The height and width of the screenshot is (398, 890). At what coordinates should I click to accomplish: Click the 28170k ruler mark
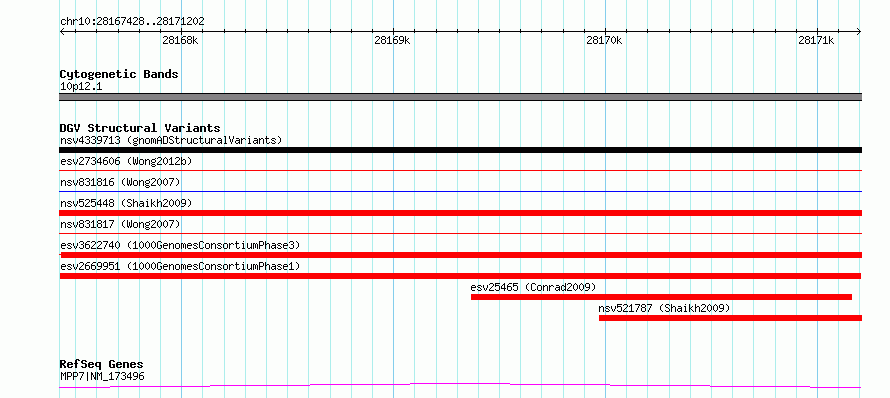tap(604, 40)
